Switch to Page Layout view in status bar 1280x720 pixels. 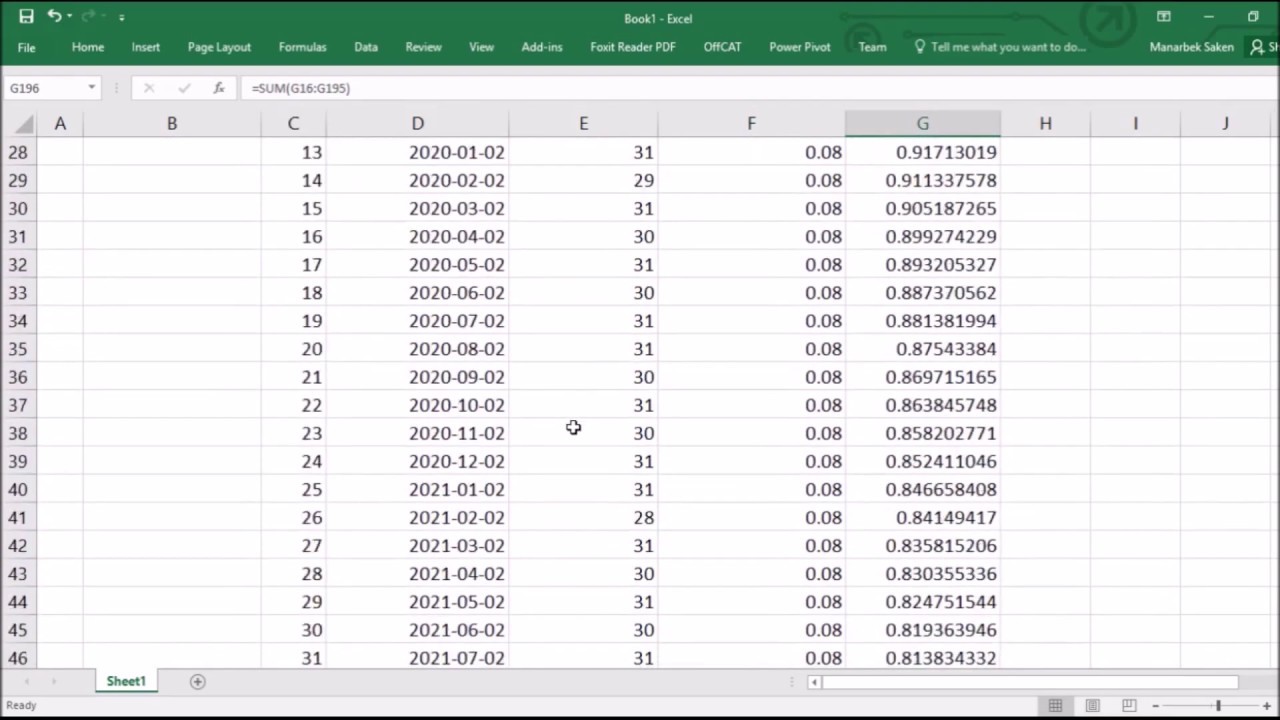(1092, 705)
